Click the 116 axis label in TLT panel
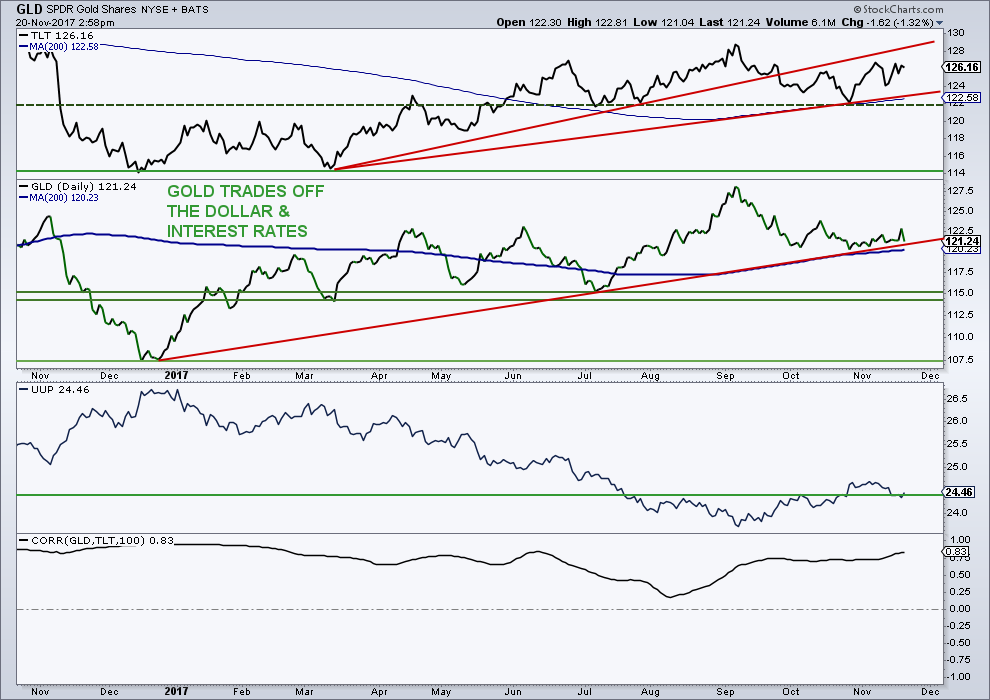 tap(955, 155)
